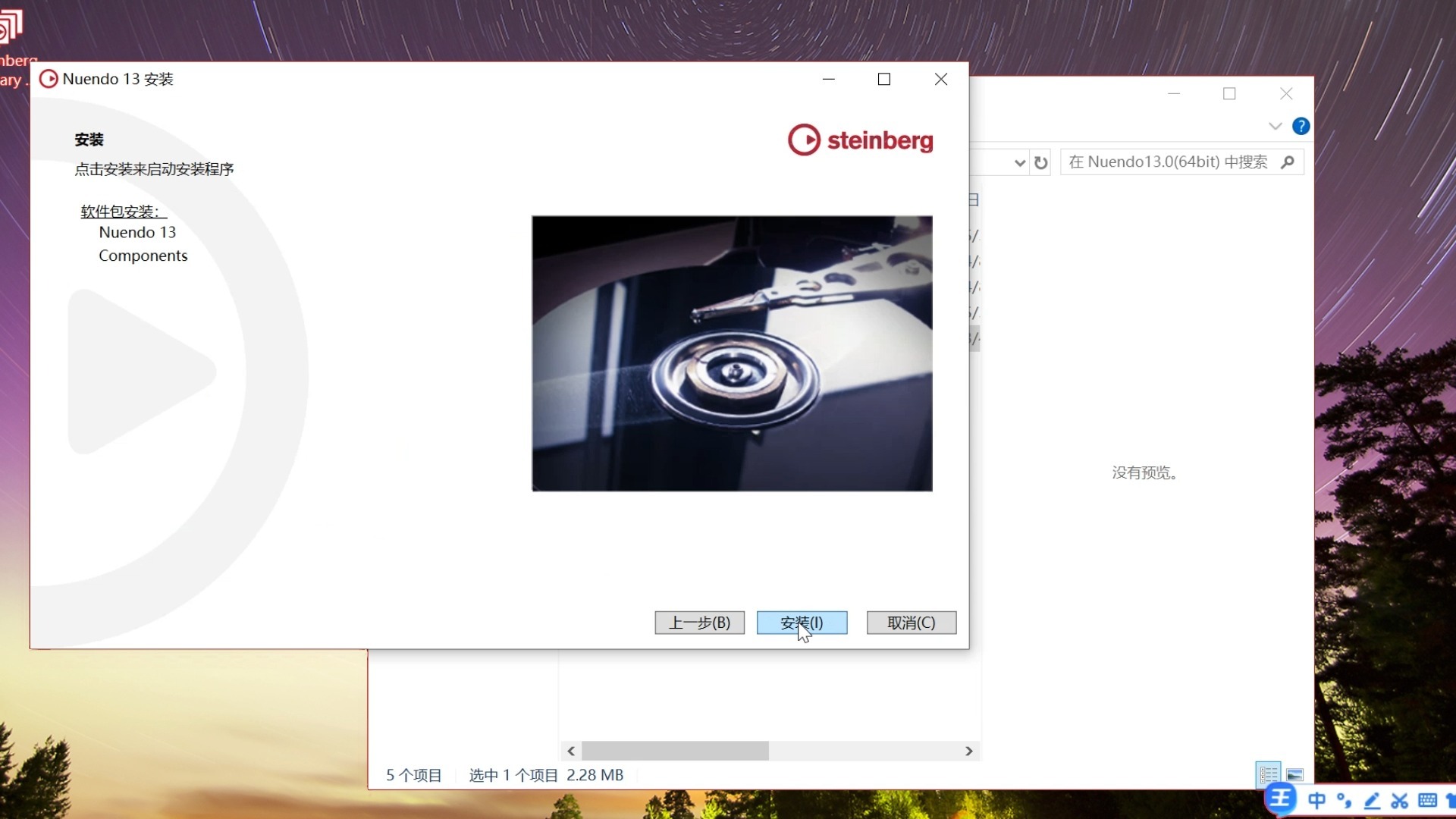This screenshot has height=819, width=1456.
Task: Refresh the Explorer folder view
Action: [x=1041, y=162]
